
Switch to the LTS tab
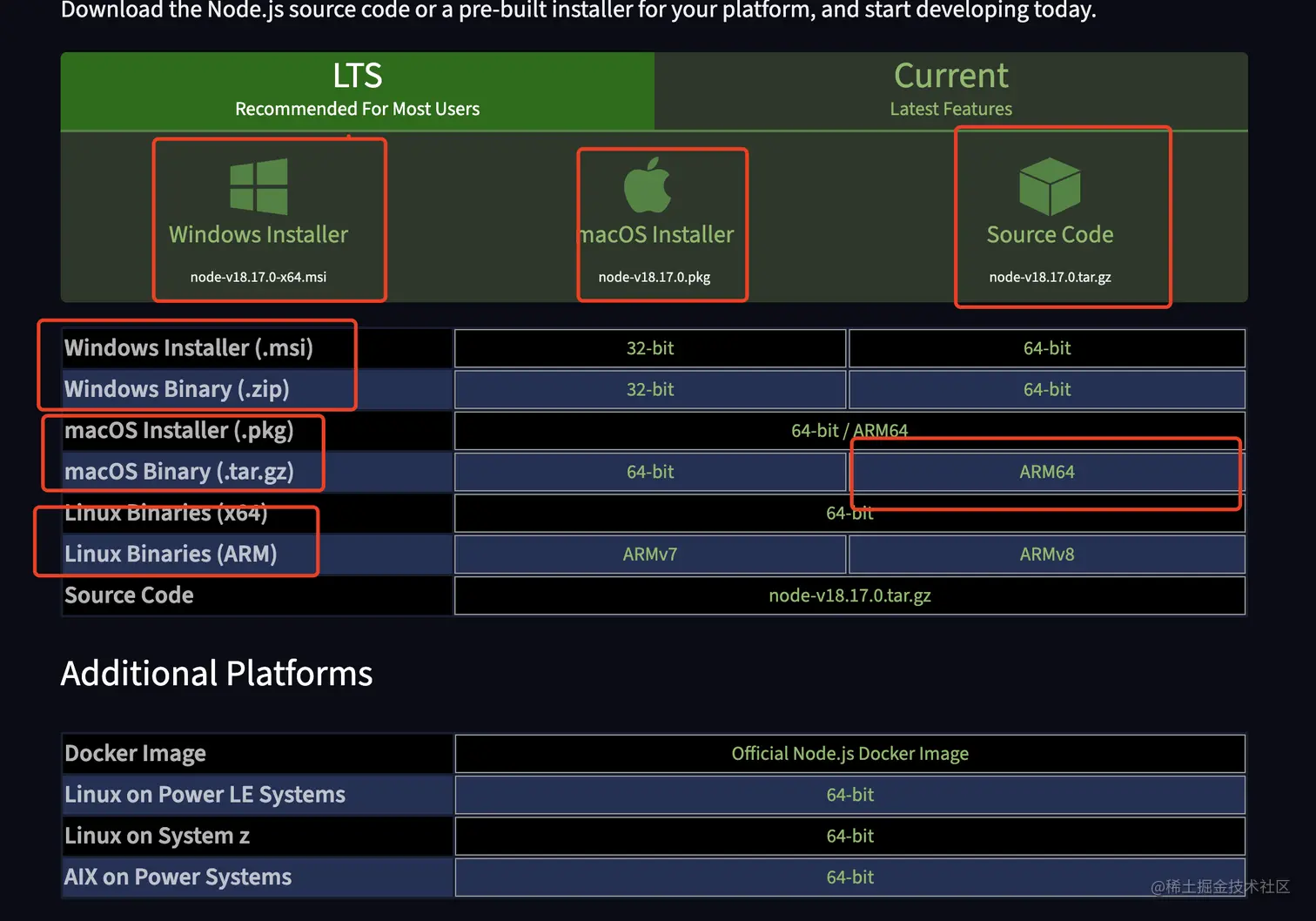(x=358, y=91)
